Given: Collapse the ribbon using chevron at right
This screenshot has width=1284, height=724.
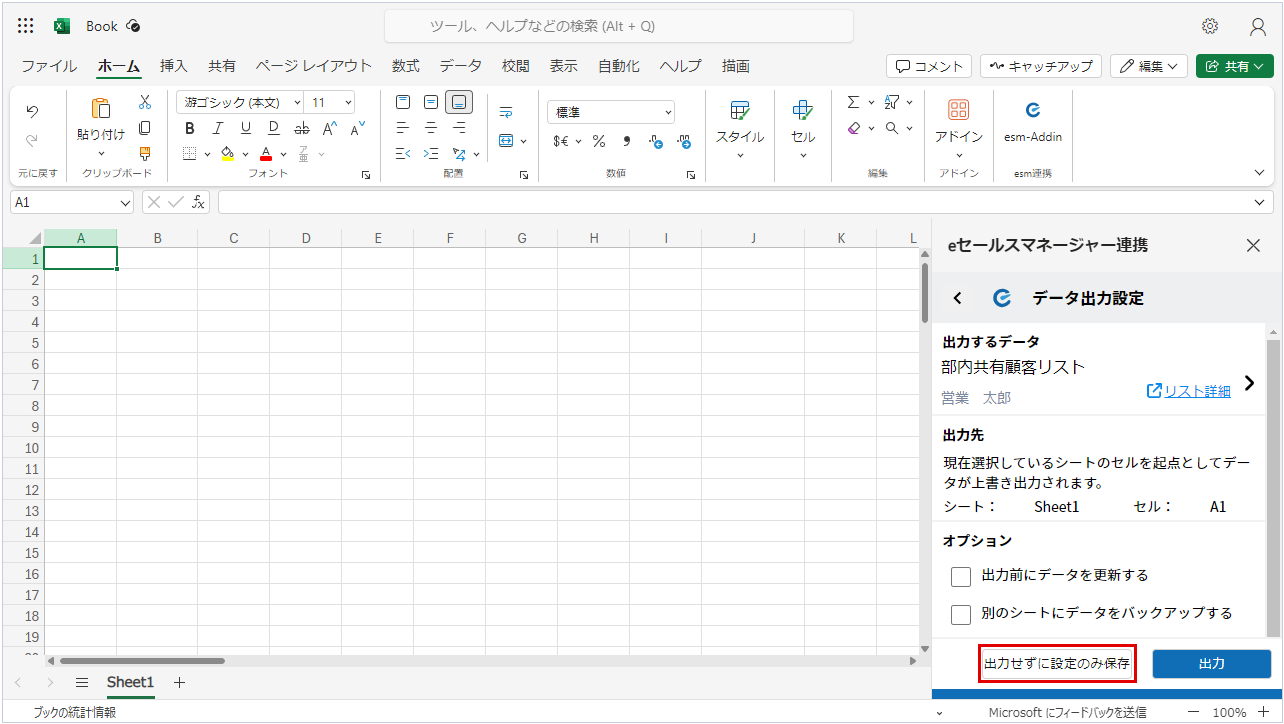Looking at the screenshot, I should click(1260, 172).
